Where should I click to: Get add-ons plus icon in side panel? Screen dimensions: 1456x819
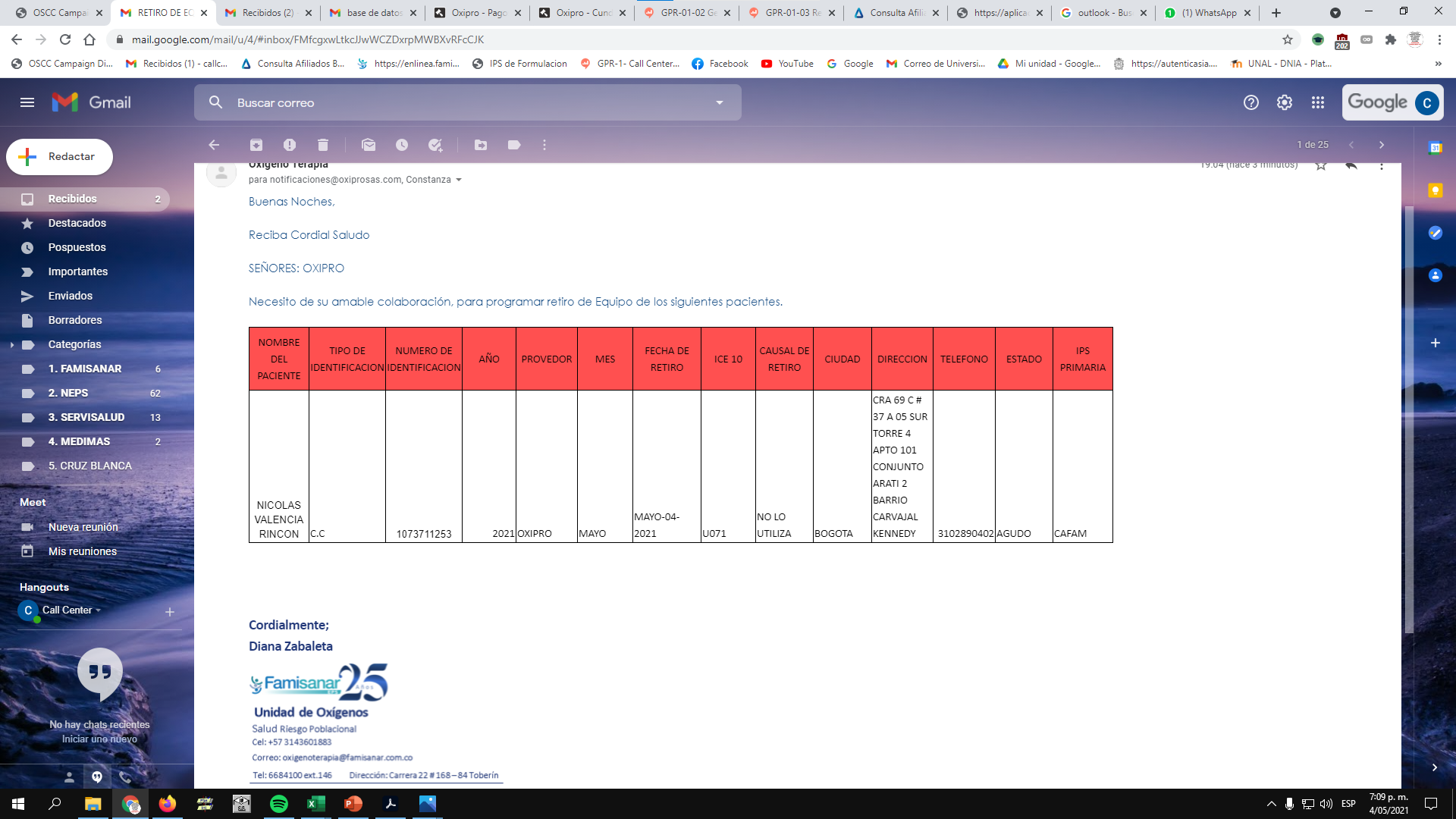pos(1436,343)
